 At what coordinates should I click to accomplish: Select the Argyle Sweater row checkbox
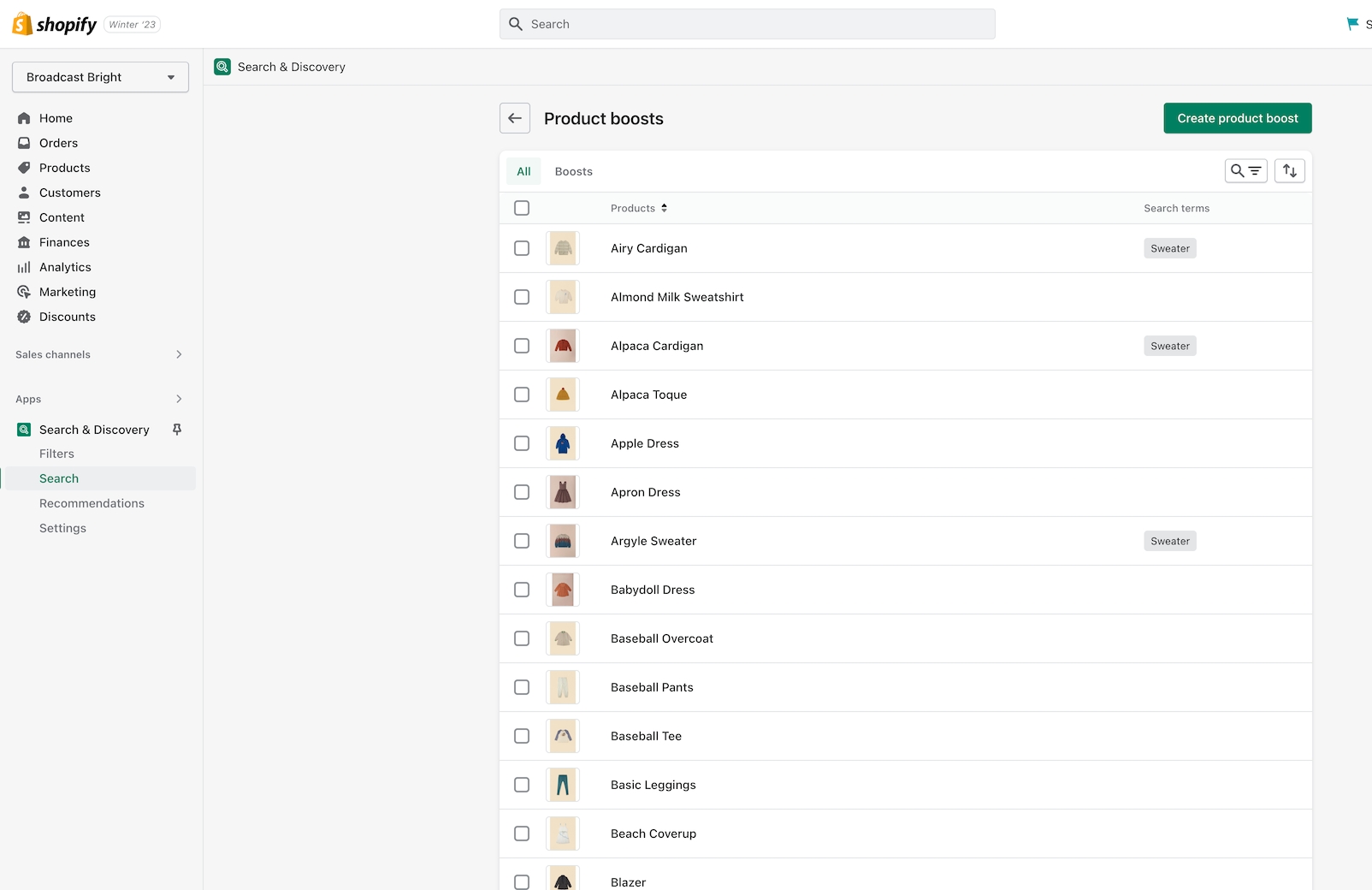[x=522, y=541]
